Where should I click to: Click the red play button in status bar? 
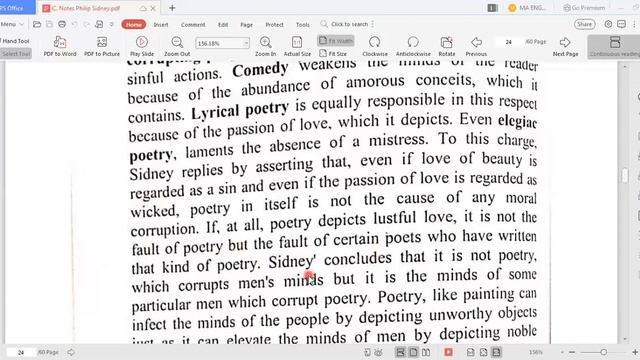[448, 352]
